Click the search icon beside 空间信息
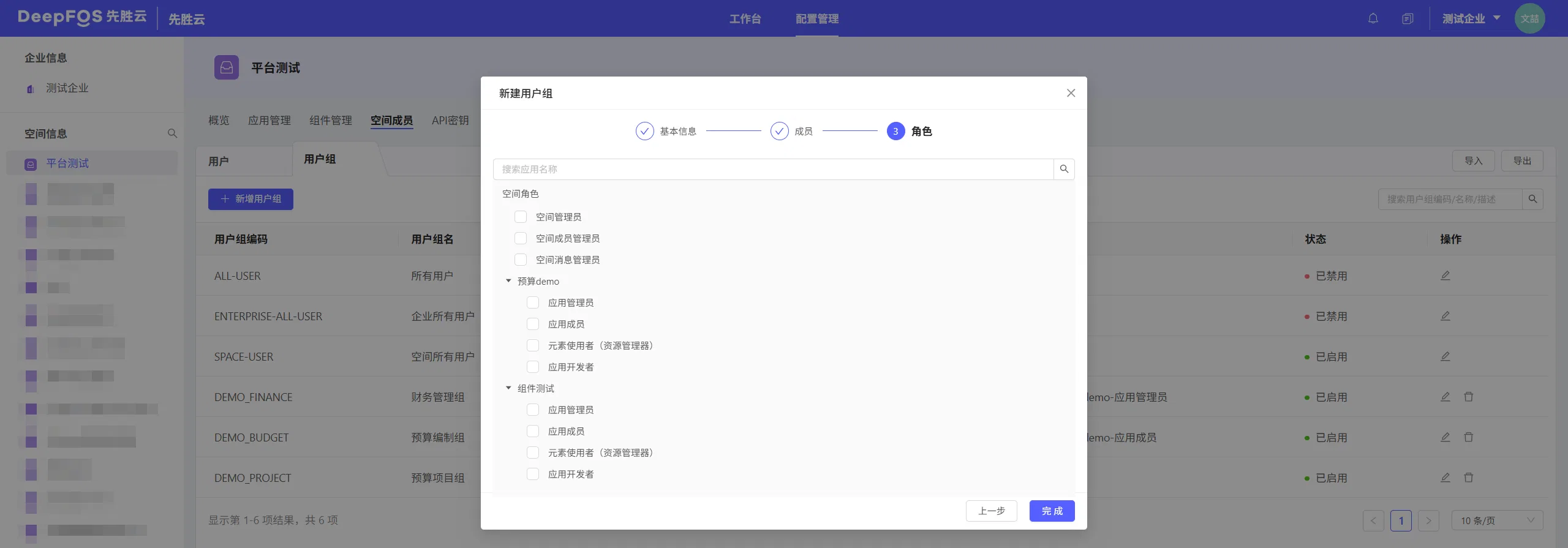The height and width of the screenshot is (548, 1568). (172, 133)
